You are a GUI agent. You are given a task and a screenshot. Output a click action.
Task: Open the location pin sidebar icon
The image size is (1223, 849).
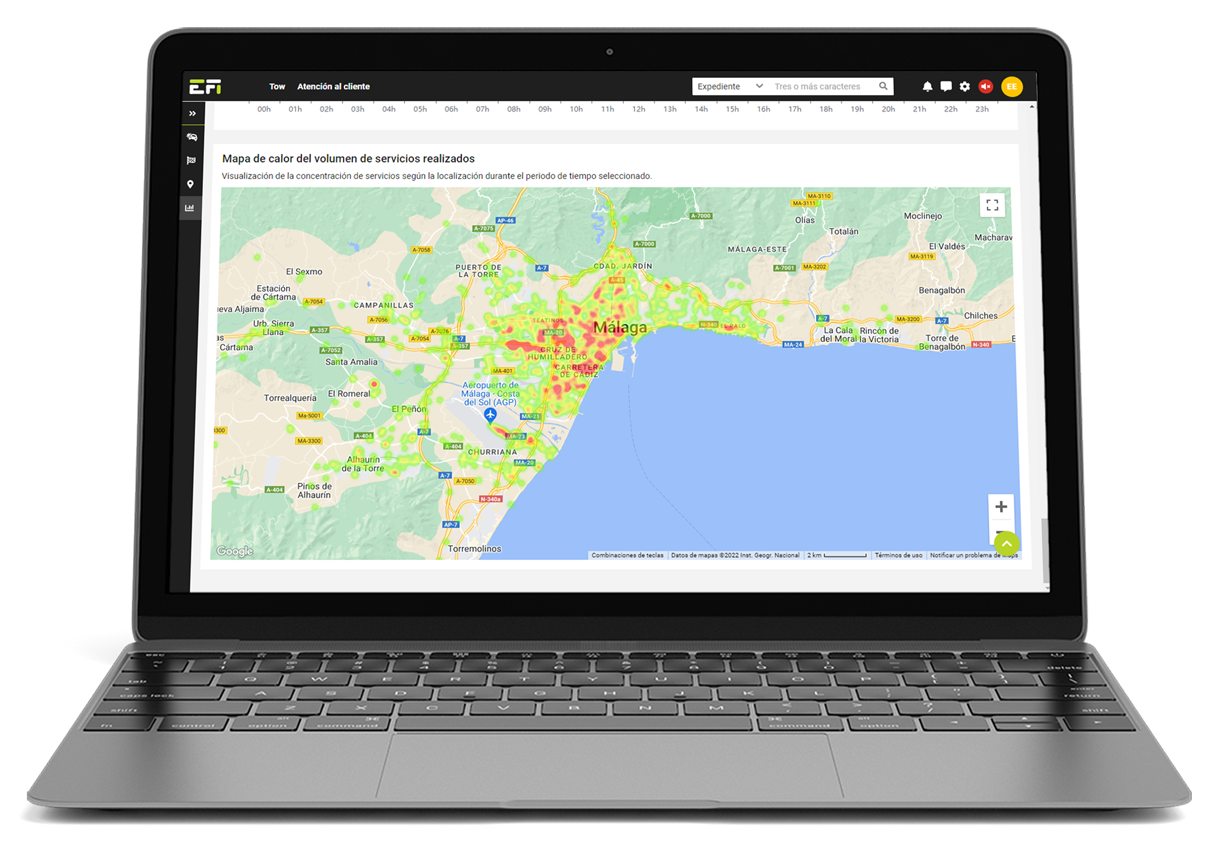pyautogui.click(x=191, y=185)
